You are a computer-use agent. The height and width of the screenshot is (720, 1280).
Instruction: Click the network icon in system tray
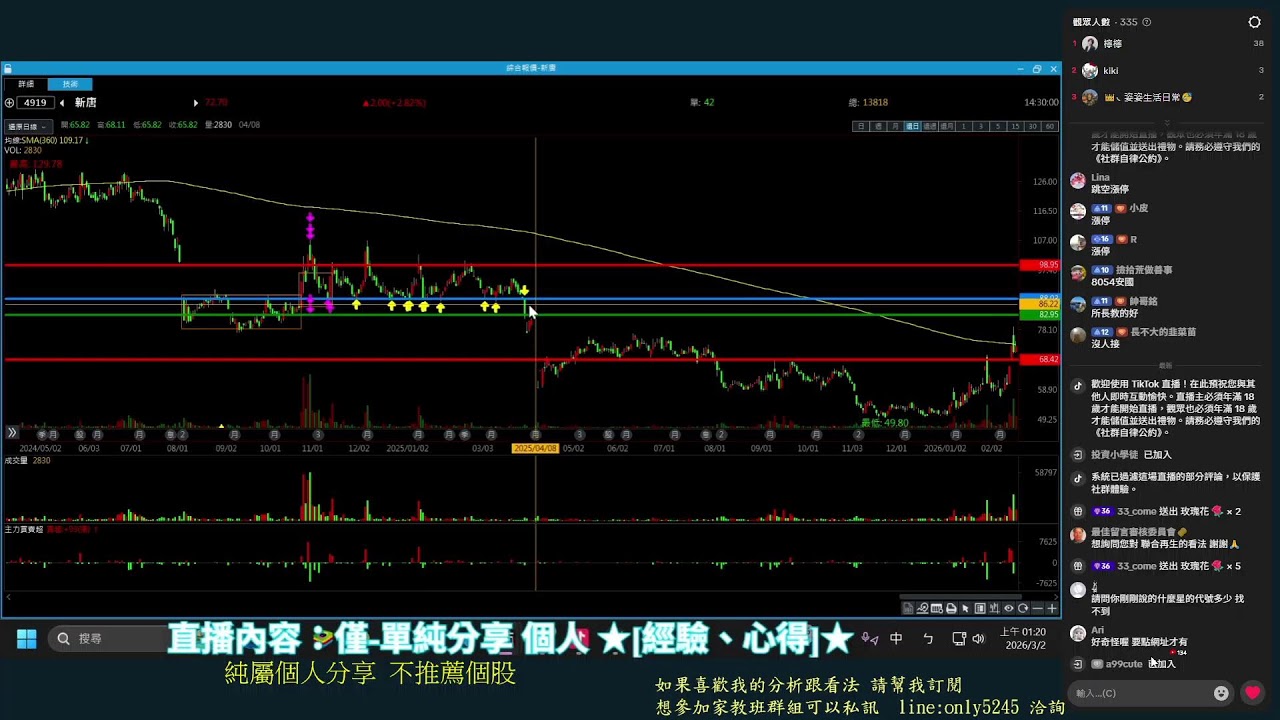point(959,638)
